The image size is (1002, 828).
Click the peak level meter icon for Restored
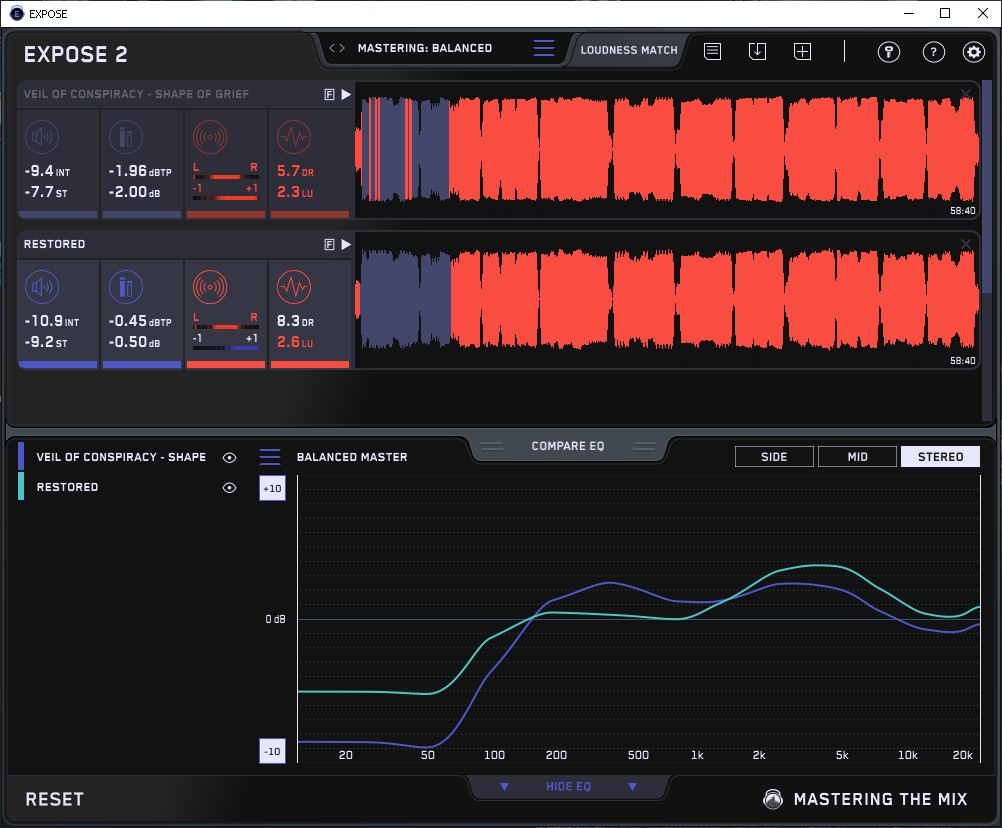[x=125, y=288]
